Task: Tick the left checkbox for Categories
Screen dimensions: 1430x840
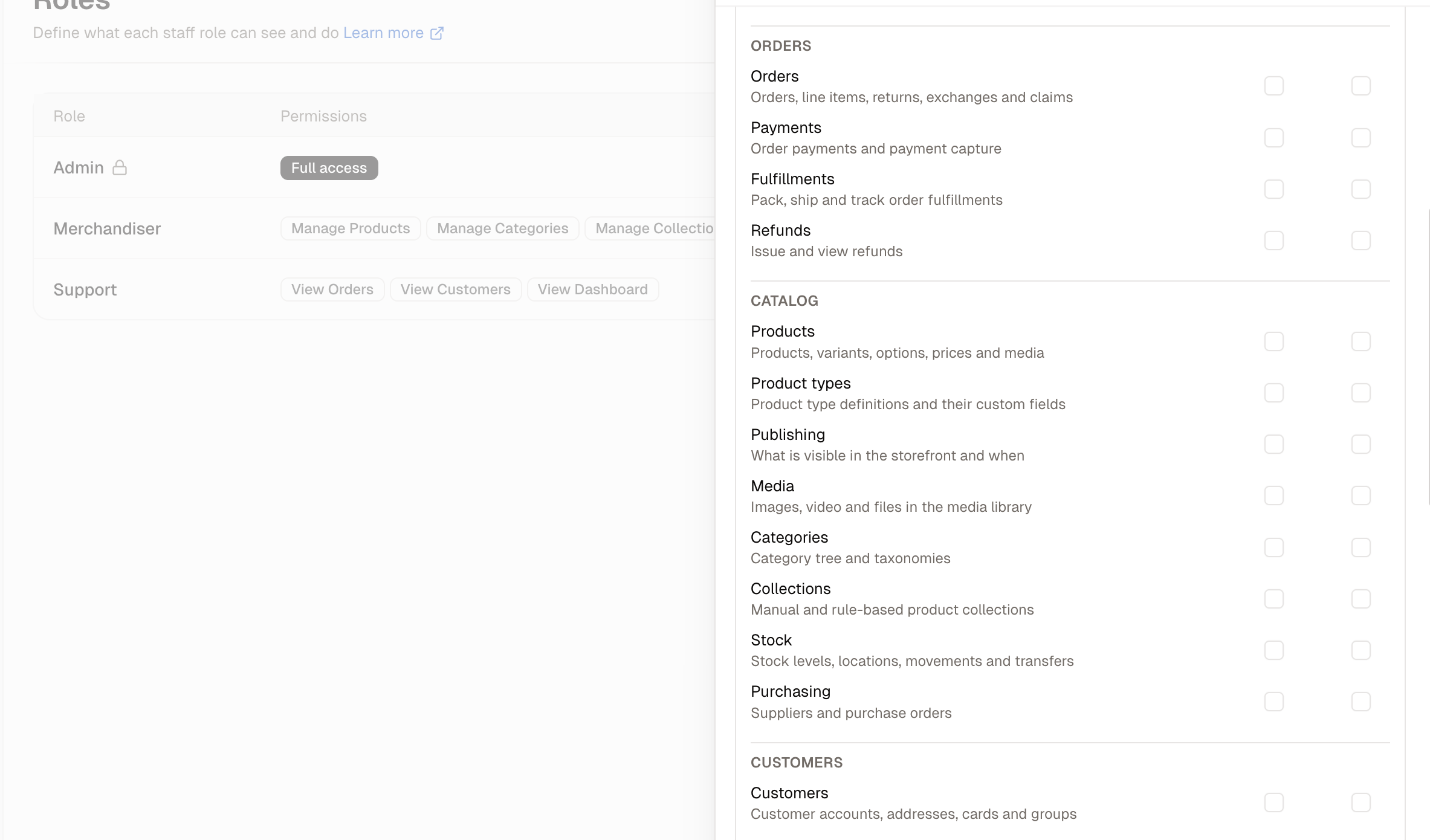Action: tap(1274, 548)
